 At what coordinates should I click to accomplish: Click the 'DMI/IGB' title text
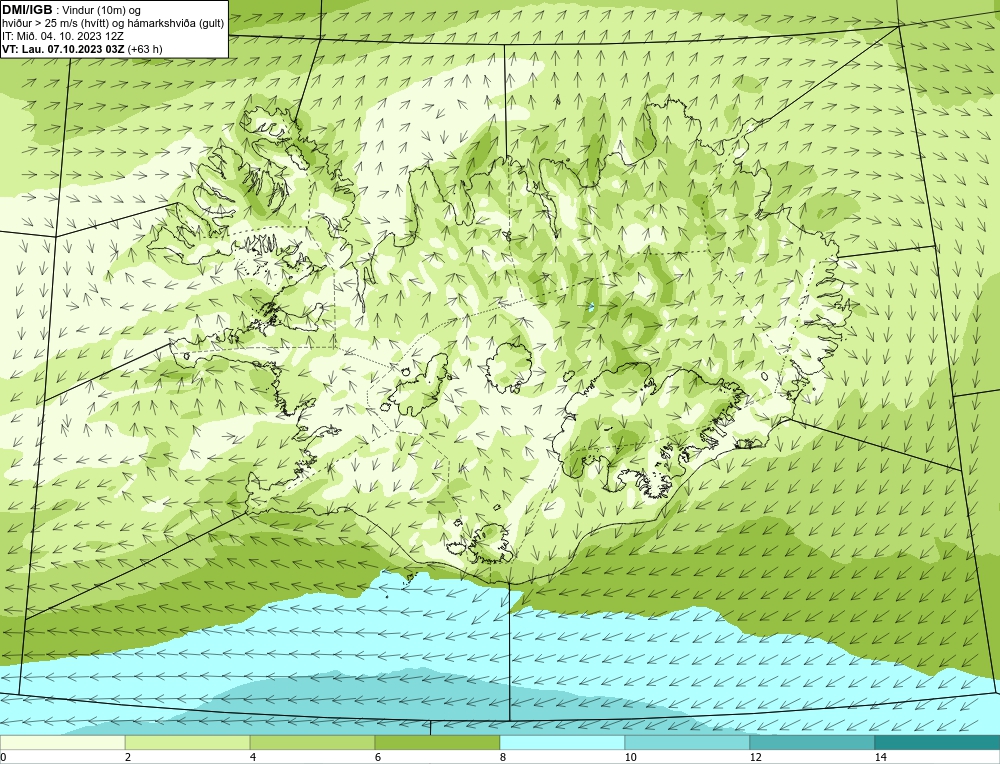click(27, 10)
